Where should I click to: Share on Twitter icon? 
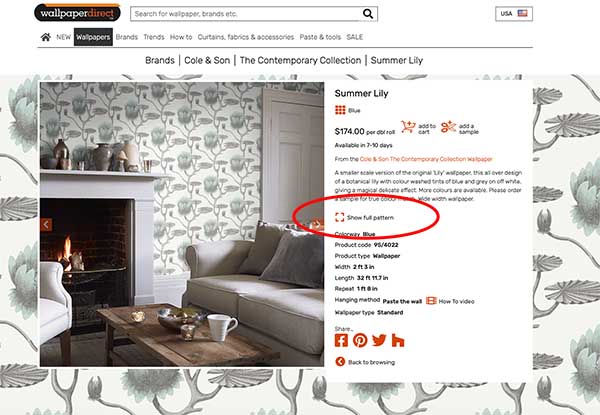pyautogui.click(x=379, y=340)
